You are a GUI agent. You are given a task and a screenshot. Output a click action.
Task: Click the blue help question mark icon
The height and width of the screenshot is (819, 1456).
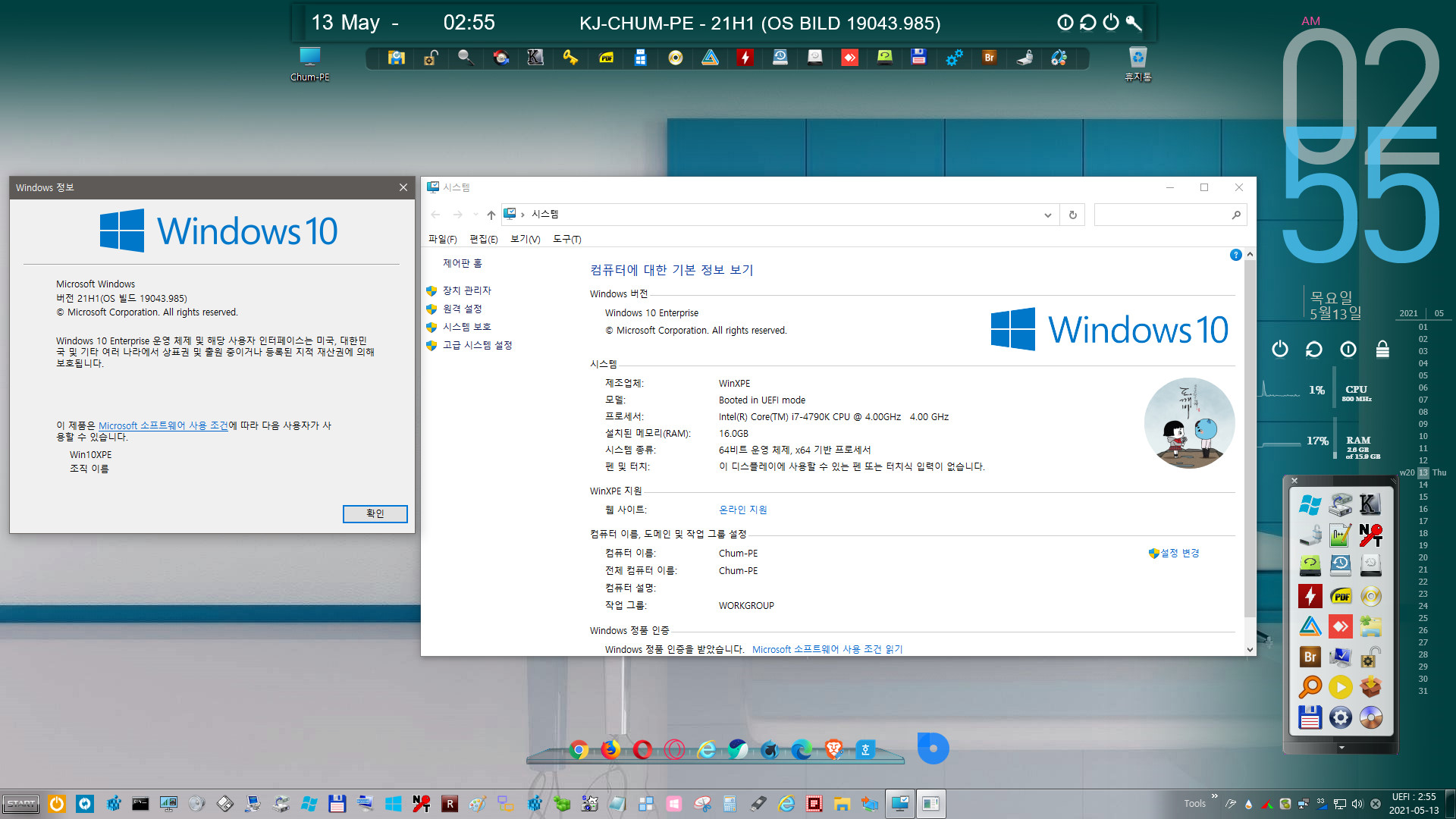(1235, 255)
